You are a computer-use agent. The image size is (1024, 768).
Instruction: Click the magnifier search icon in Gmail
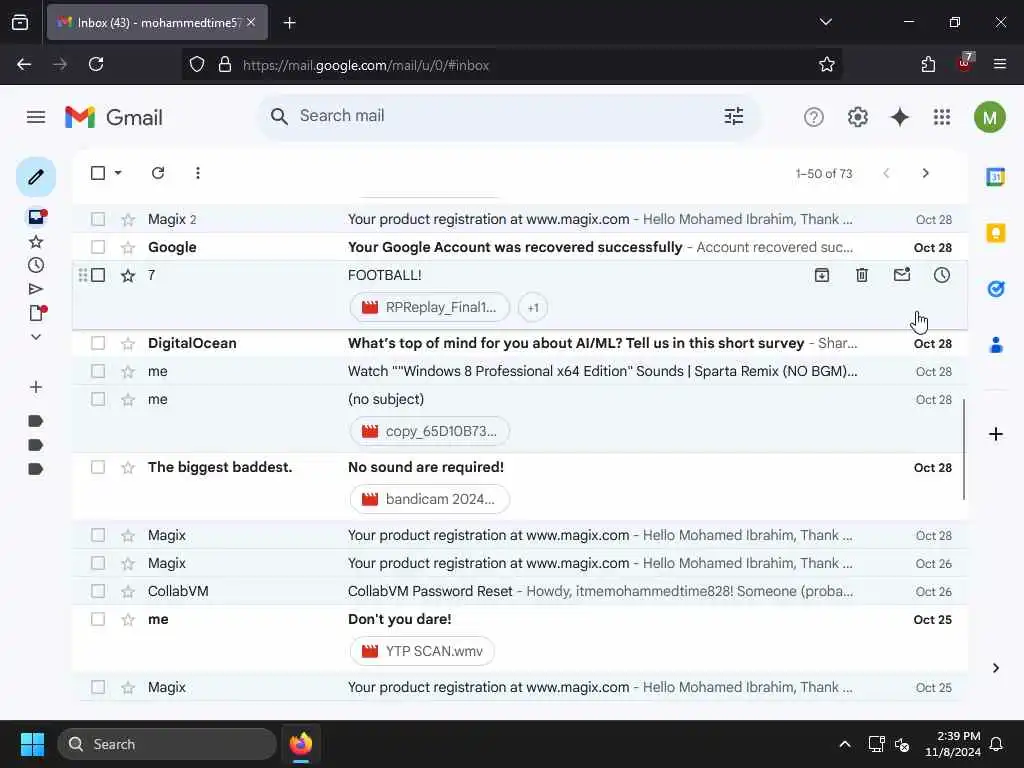279,116
